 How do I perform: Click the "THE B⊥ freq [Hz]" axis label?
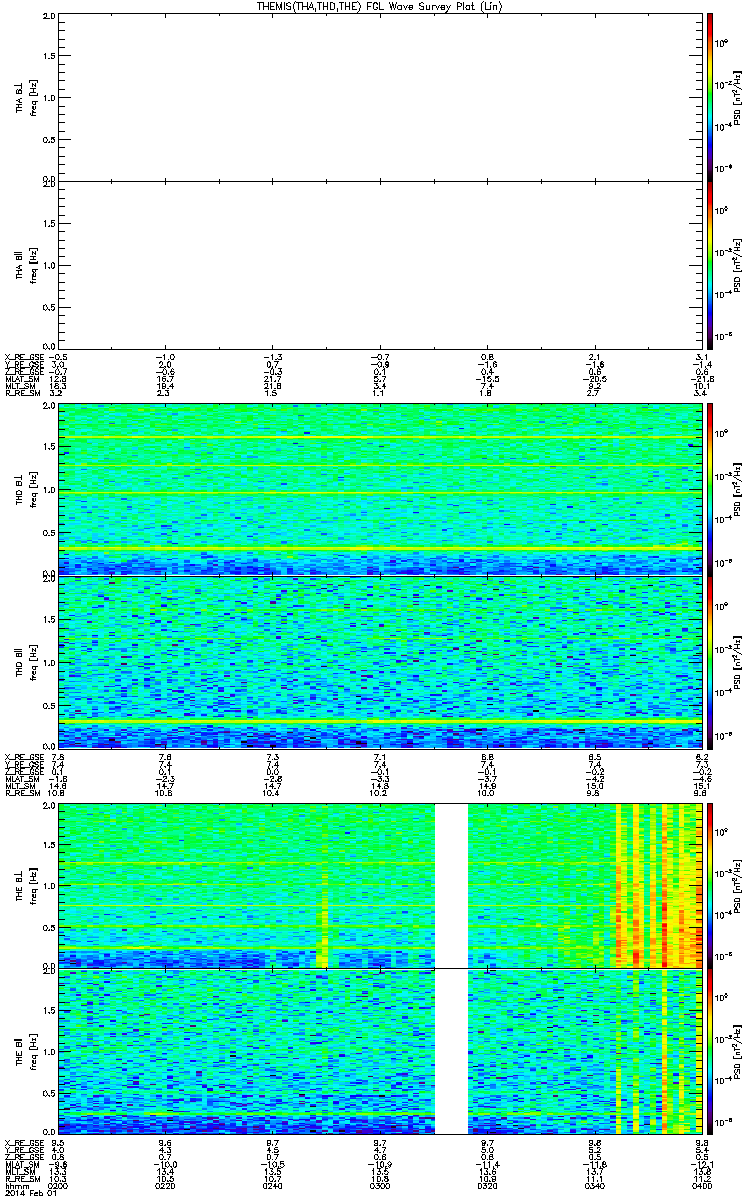point(26,884)
